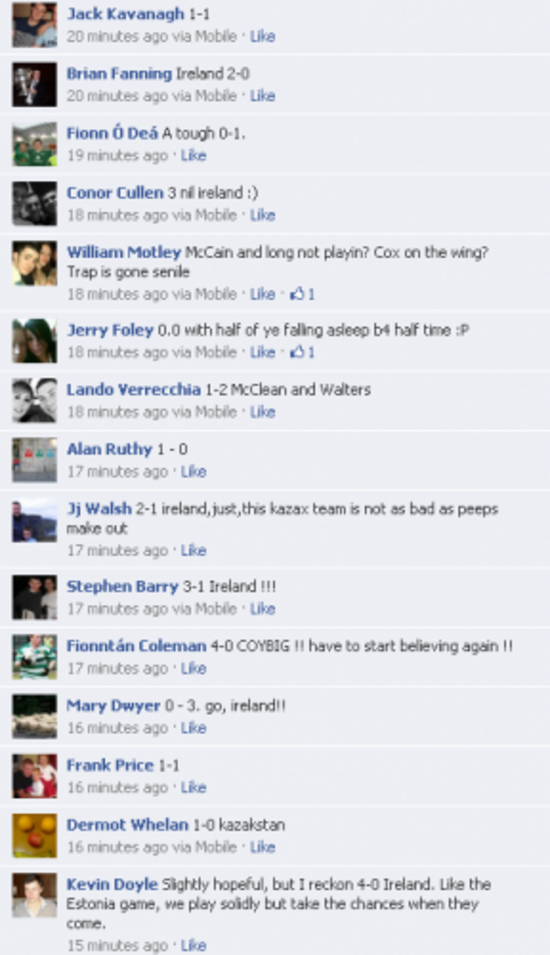
Task: Open Fionn Ó Deá's profile name link
Action: point(112,133)
